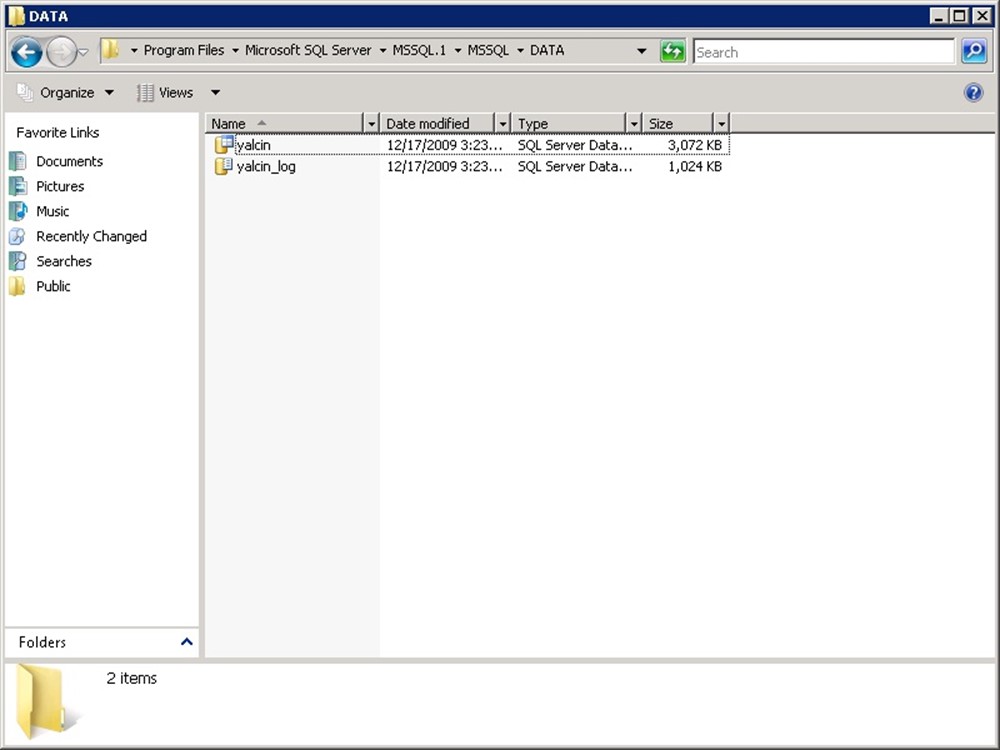The height and width of the screenshot is (750, 1000).
Task: Open Name column filter dropdown
Action: coord(371,124)
